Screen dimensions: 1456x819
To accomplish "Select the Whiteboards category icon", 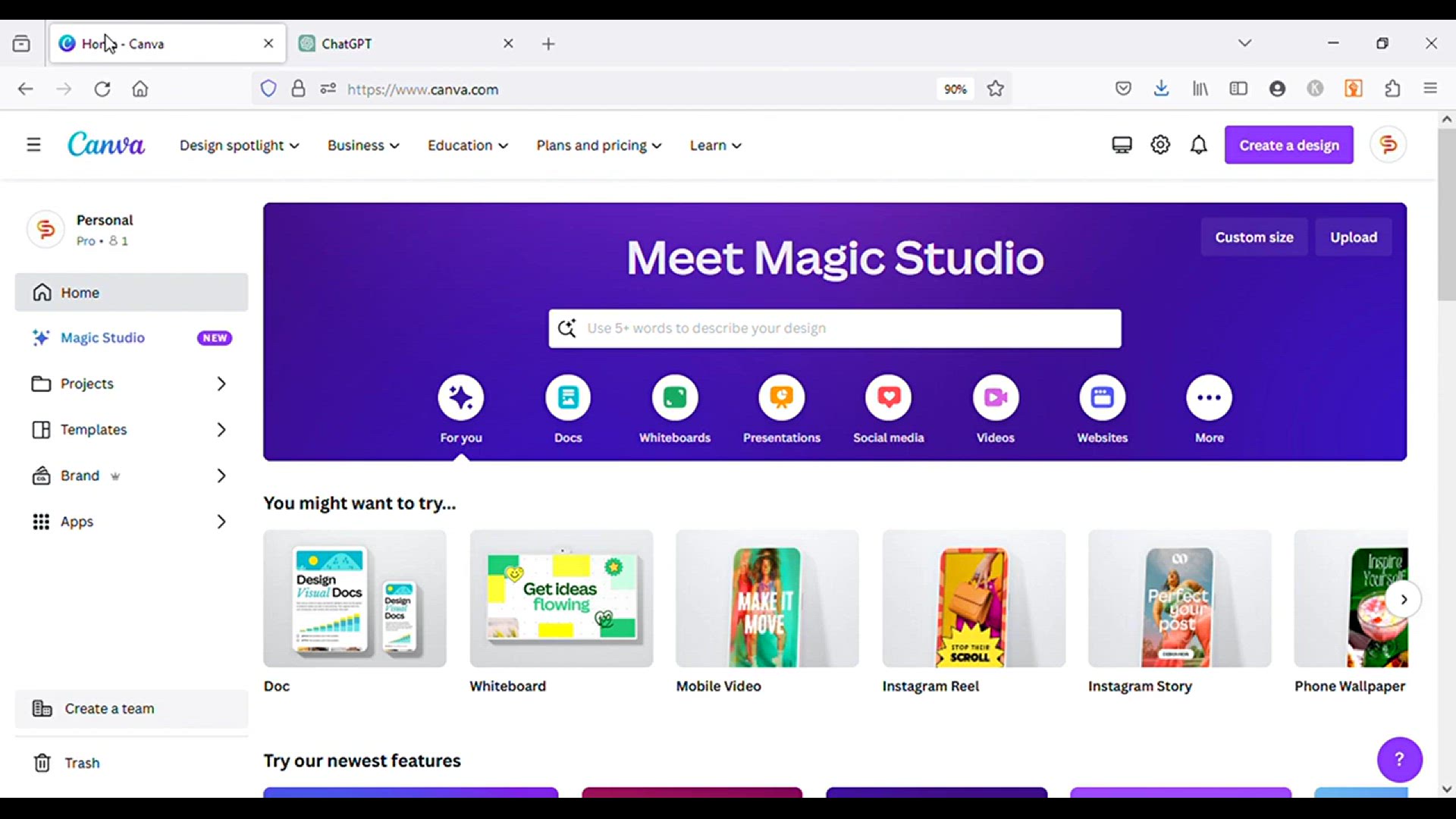I will click(x=675, y=397).
